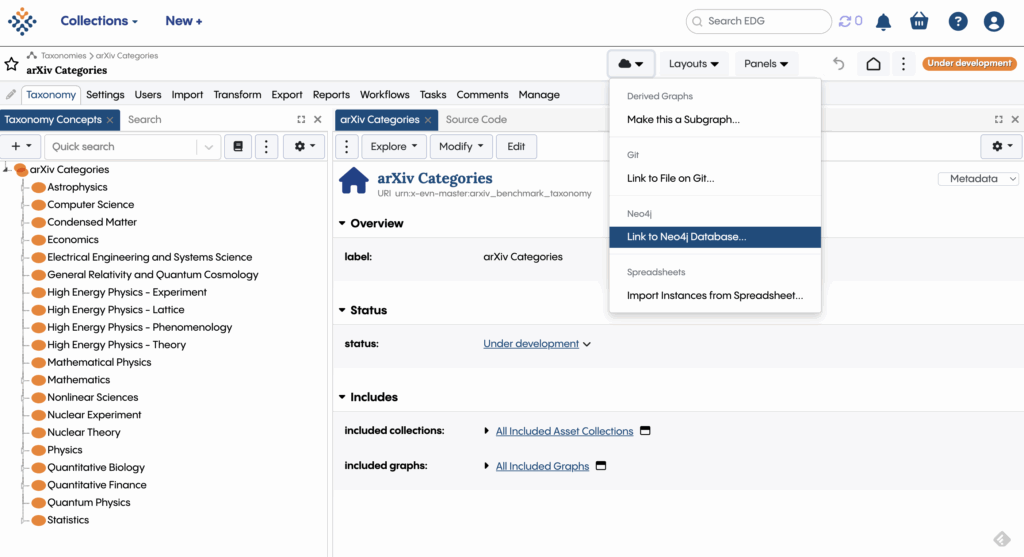This screenshot has height=557, width=1024.
Task: Open the notifications bell icon
Action: click(x=883, y=21)
